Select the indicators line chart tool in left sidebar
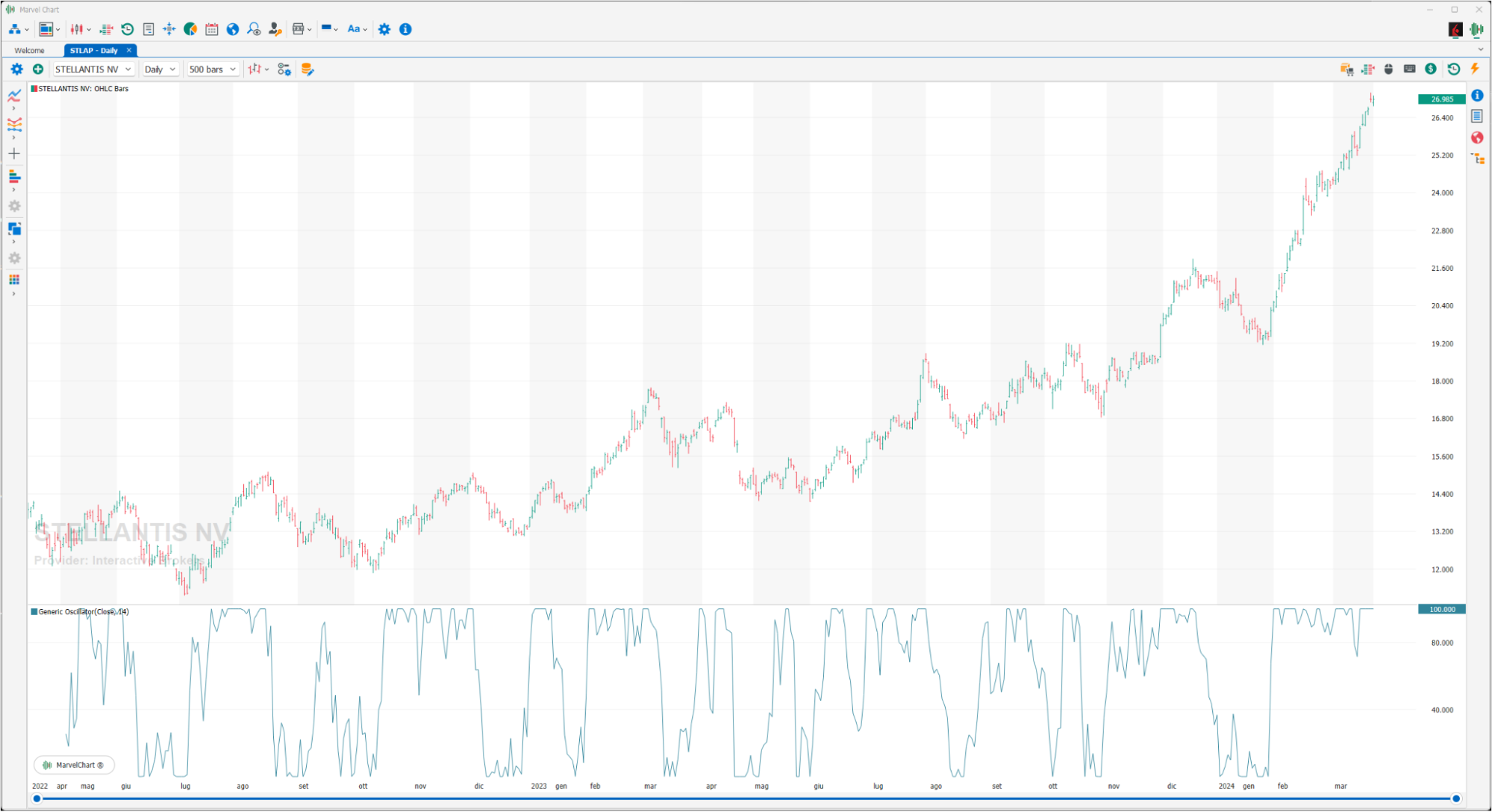 (14, 95)
